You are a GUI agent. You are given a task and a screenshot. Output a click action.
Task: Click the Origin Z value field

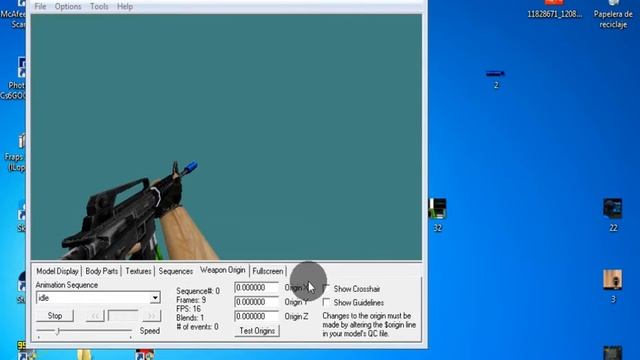click(256, 316)
